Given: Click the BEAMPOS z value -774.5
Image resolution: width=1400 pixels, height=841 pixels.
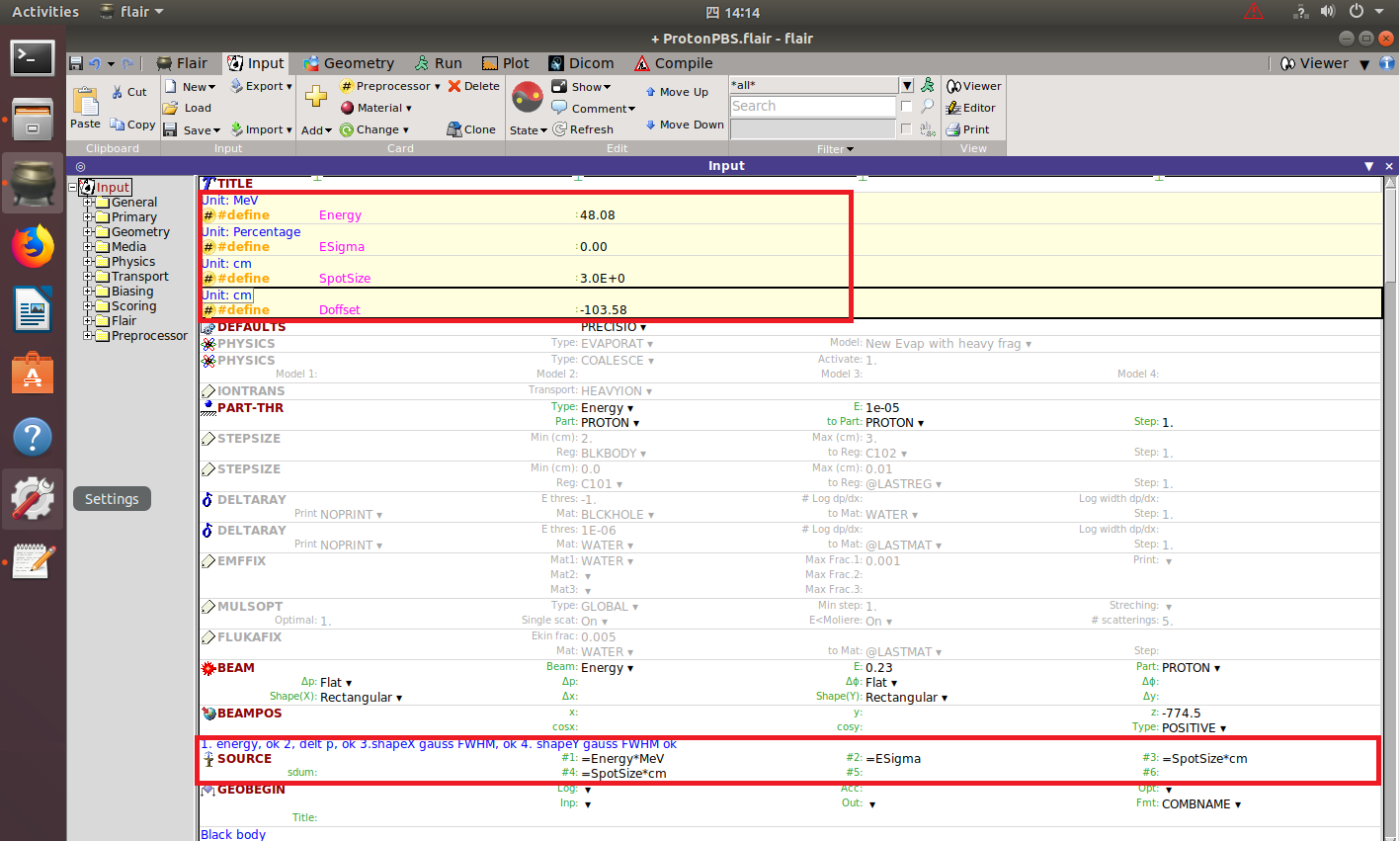Looking at the screenshot, I should click(x=1182, y=714).
